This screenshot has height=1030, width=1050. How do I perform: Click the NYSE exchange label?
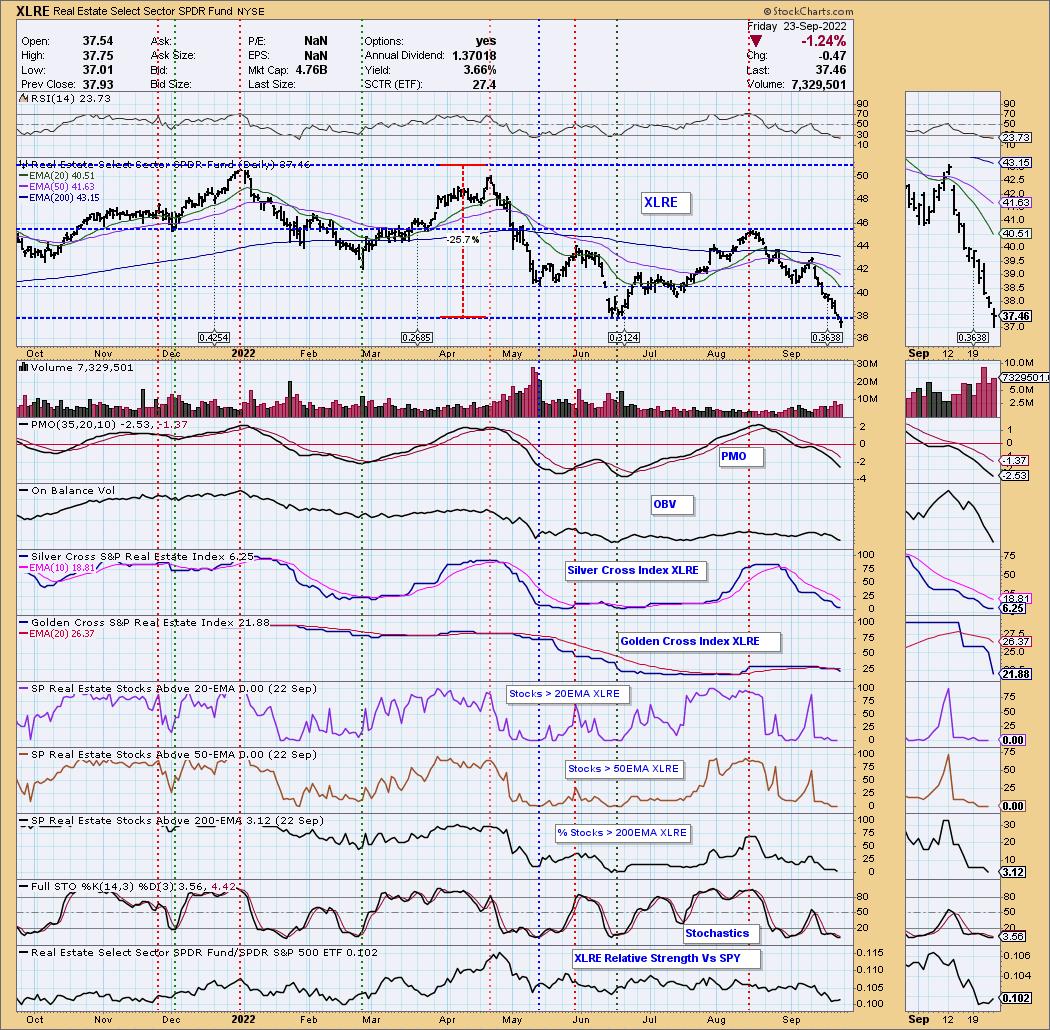tap(251, 11)
